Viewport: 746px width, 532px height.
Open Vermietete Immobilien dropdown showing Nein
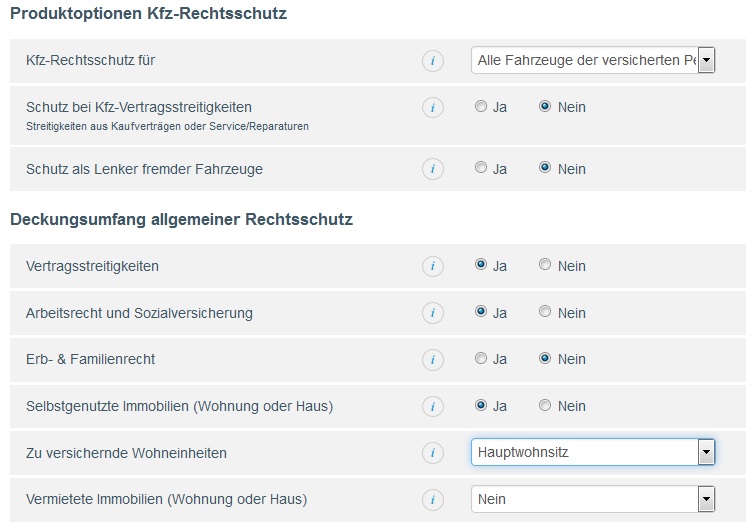click(593, 499)
